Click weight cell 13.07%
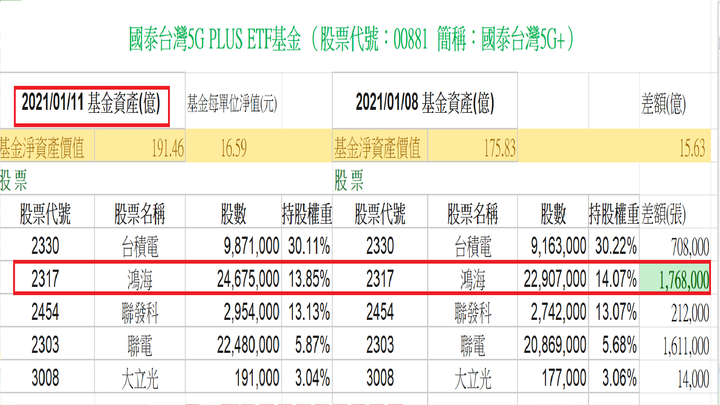 (x=616, y=312)
